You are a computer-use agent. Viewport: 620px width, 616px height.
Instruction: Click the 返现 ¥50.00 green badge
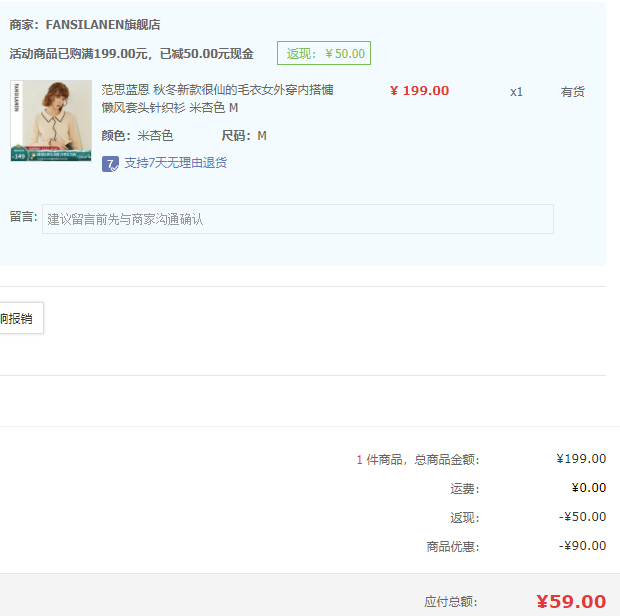(324, 53)
